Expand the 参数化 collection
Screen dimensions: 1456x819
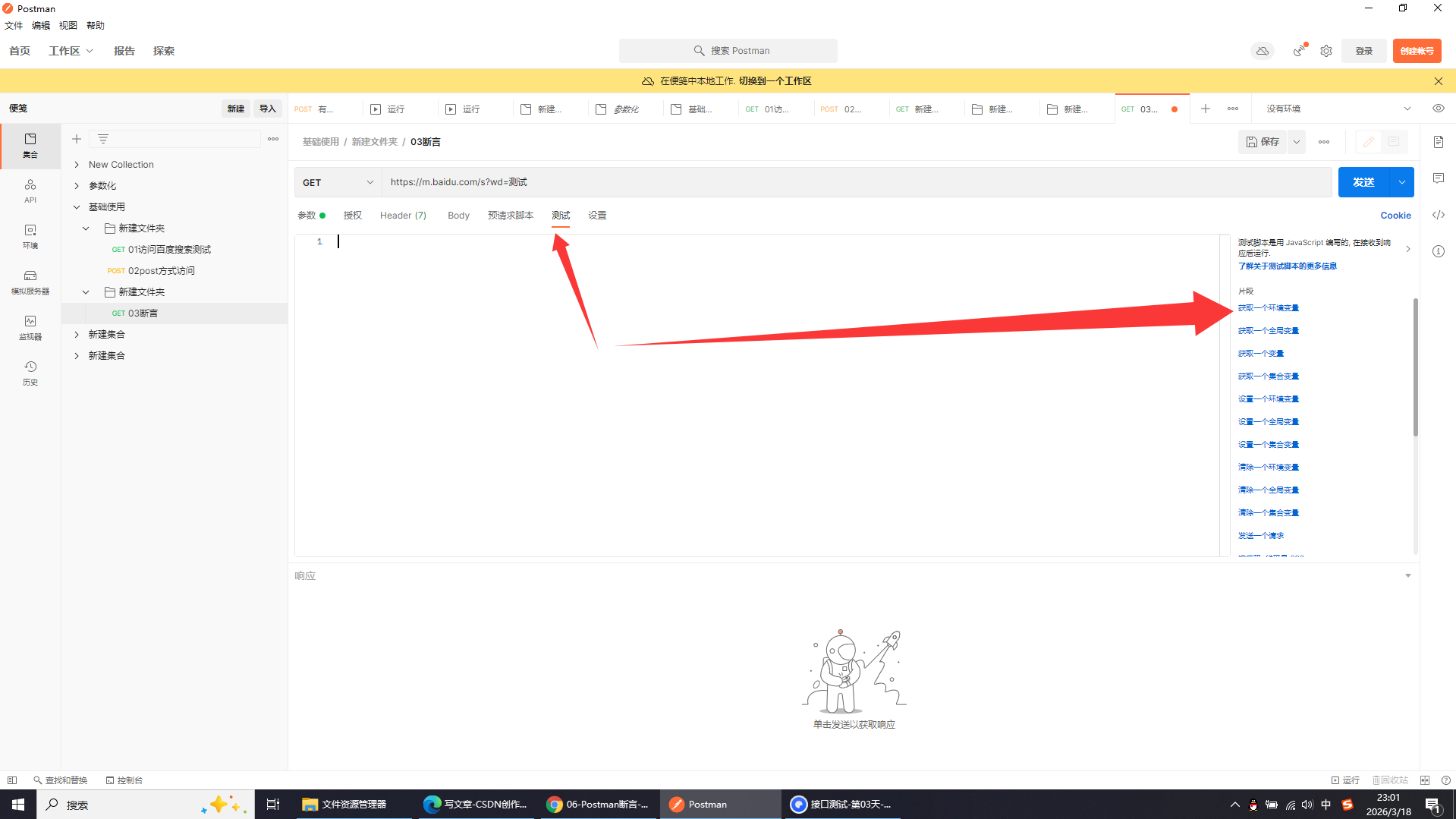[77, 186]
